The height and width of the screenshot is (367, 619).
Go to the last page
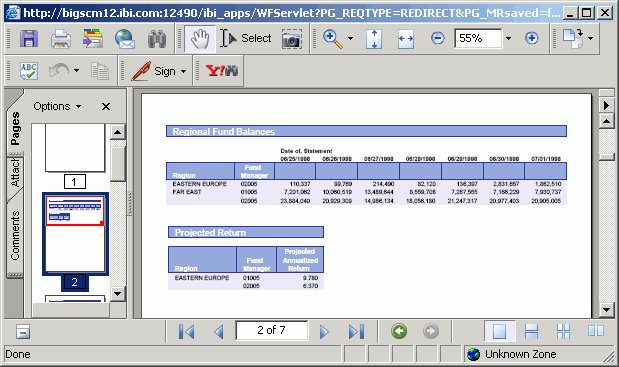(x=356, y=331)
